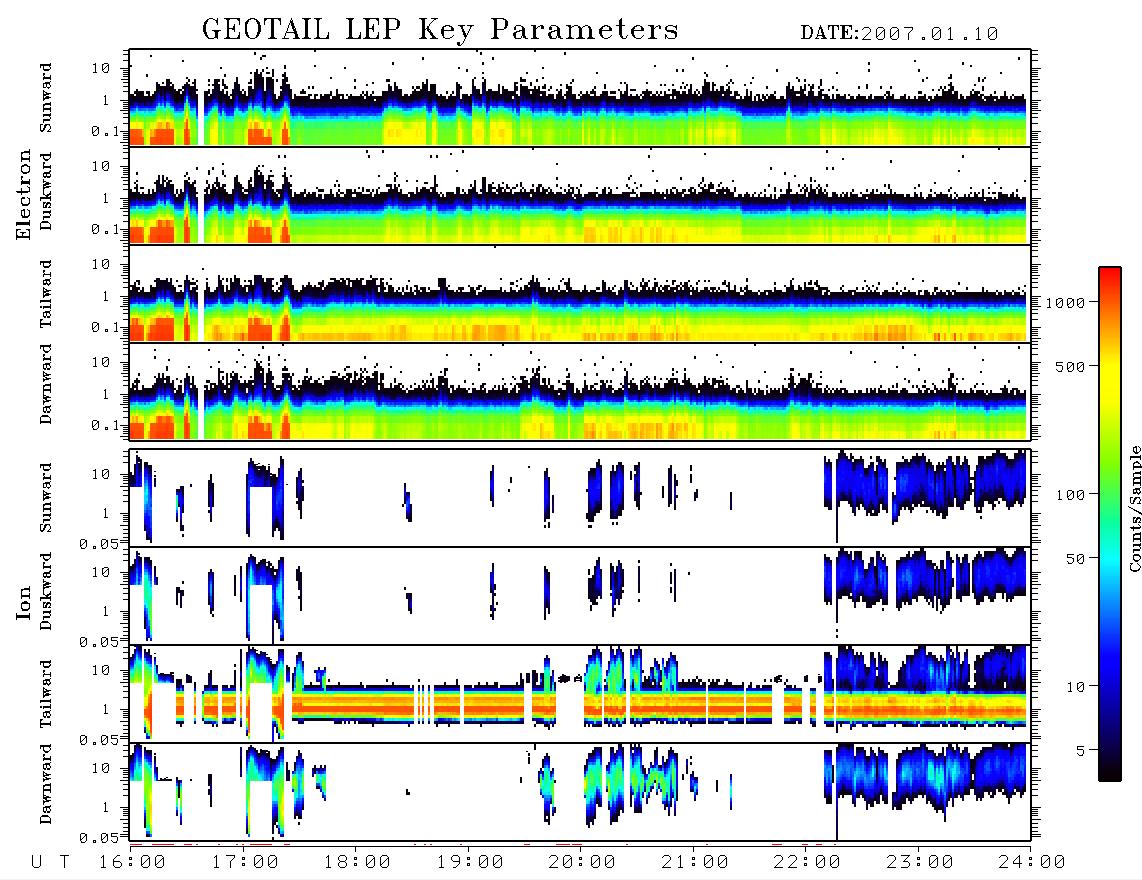The width and height of the screenshot is (1142, 880).
Task: Click the 20:00 time axis label
Action: [582, 862]
